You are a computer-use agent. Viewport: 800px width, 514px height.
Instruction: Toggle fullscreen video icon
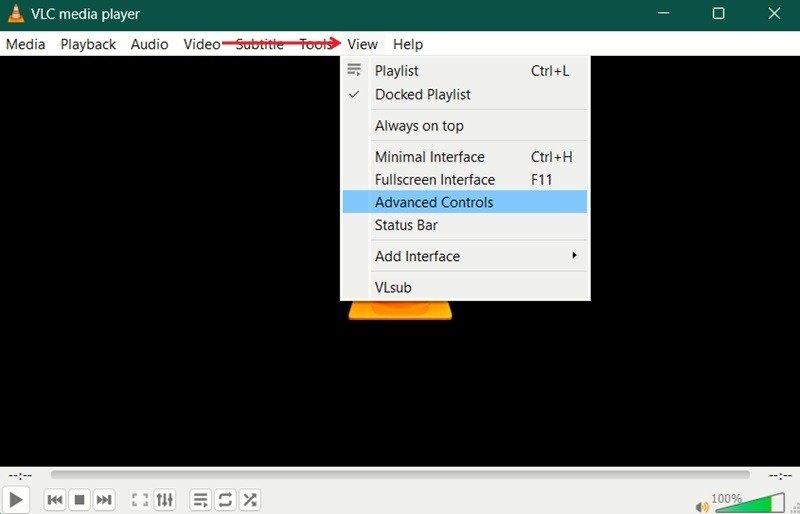tap(140, 500)
